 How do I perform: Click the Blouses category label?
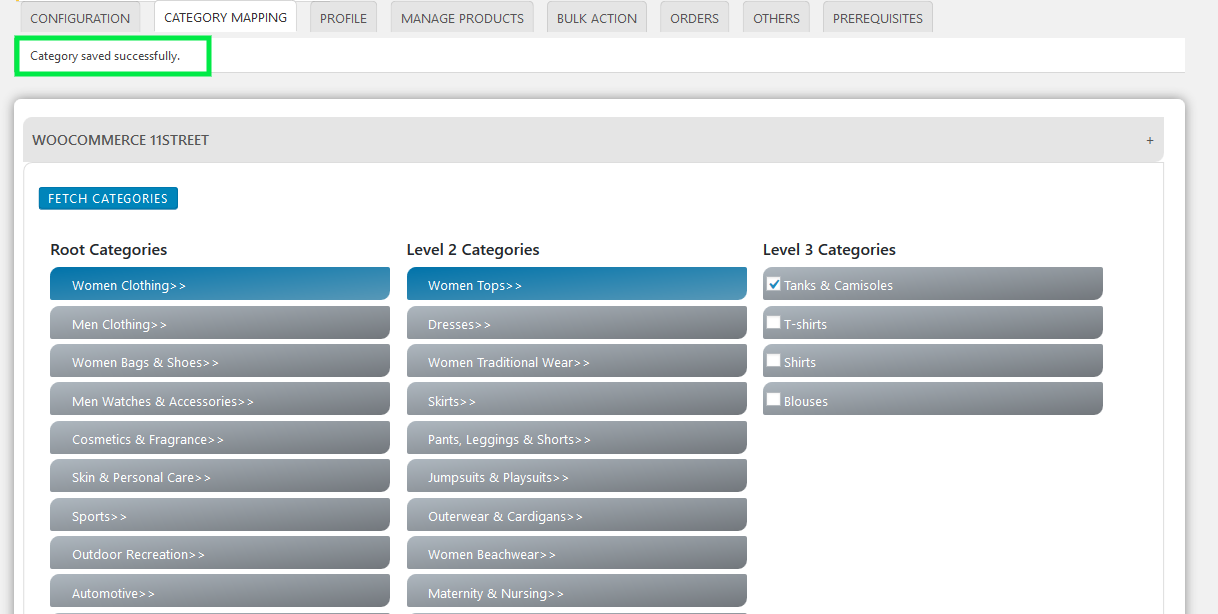[x=806, y=401]
